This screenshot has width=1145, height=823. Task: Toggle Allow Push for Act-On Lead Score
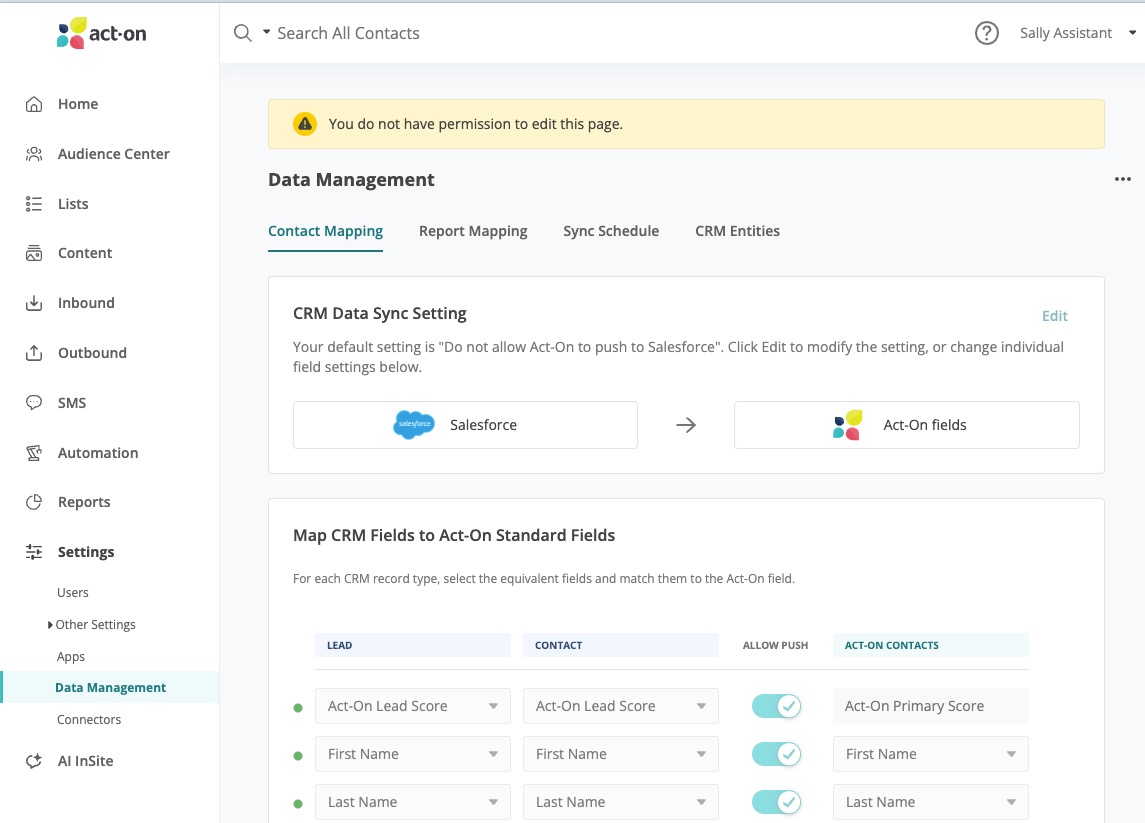tap(776, 706)
